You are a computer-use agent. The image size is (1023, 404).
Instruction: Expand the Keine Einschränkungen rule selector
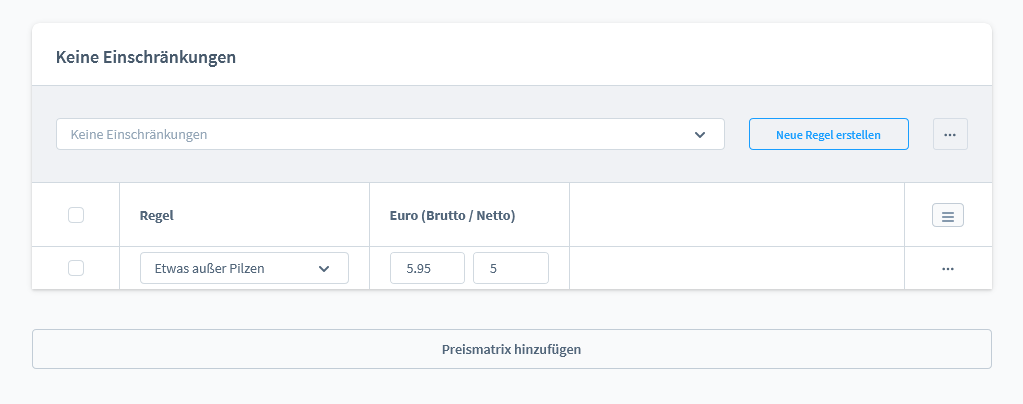click(x=390, y=134)
